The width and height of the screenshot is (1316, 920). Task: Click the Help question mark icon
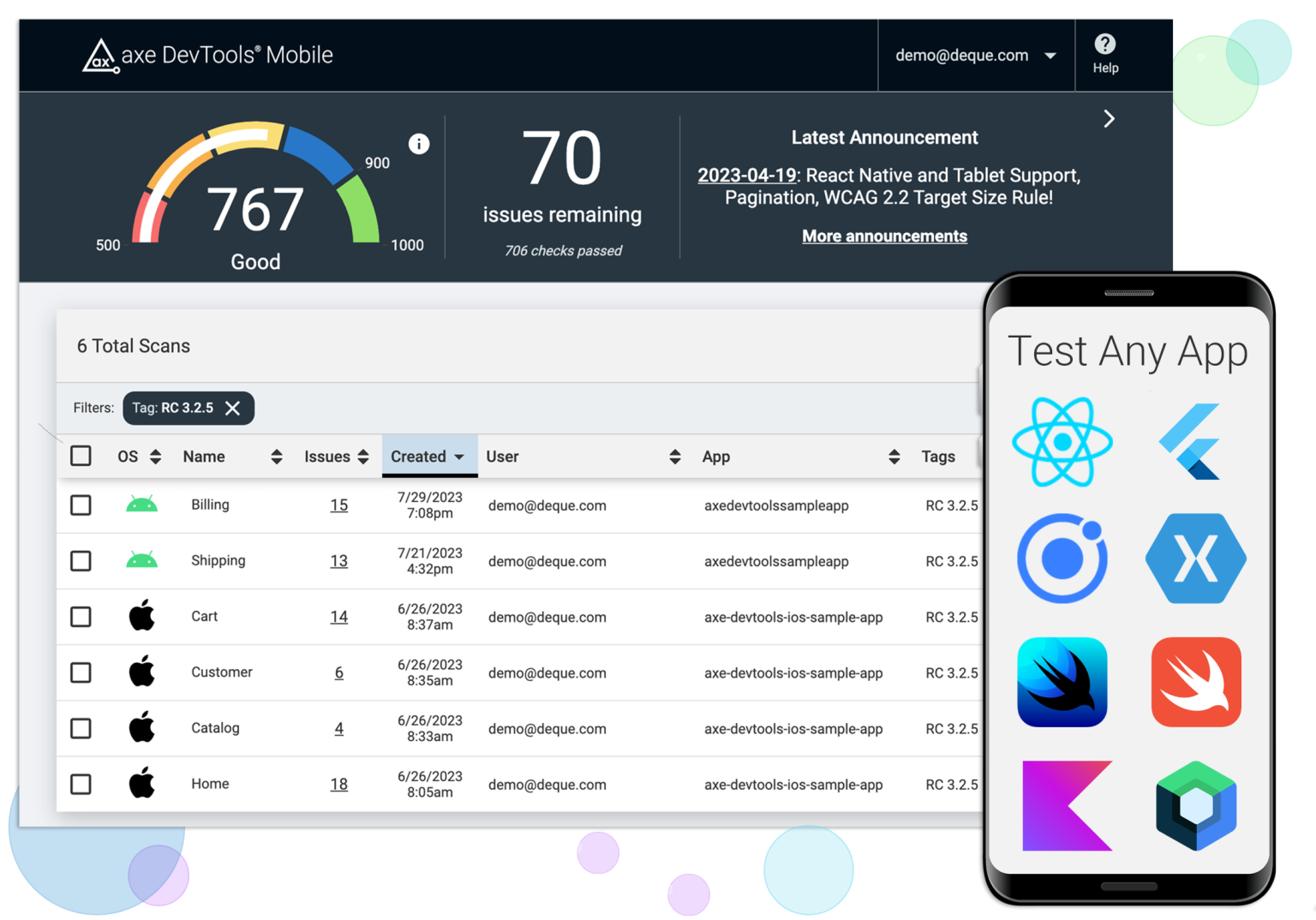pos(1104,45)
